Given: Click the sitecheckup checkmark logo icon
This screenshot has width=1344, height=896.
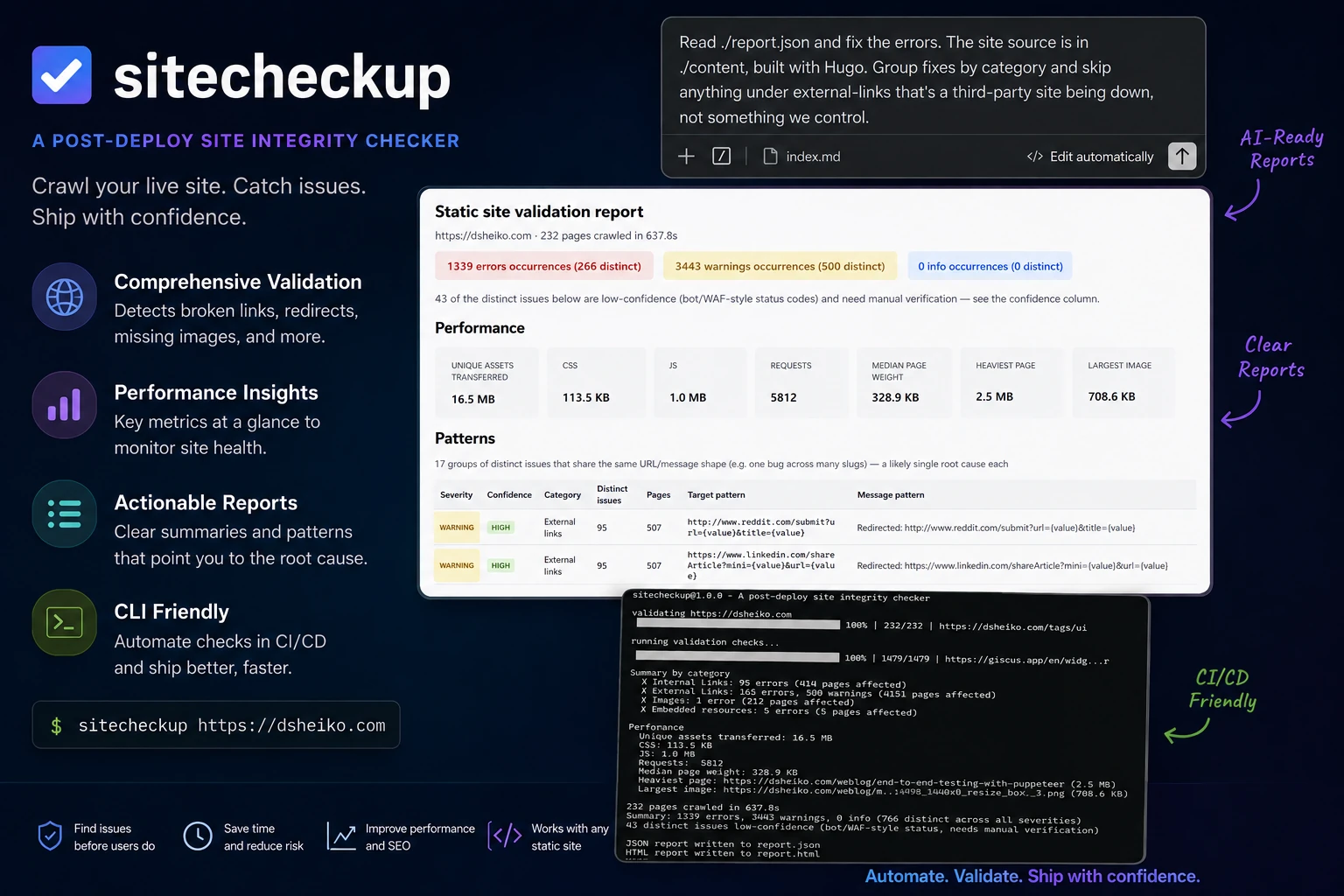Looking at the screenshot, I should 62,75.
